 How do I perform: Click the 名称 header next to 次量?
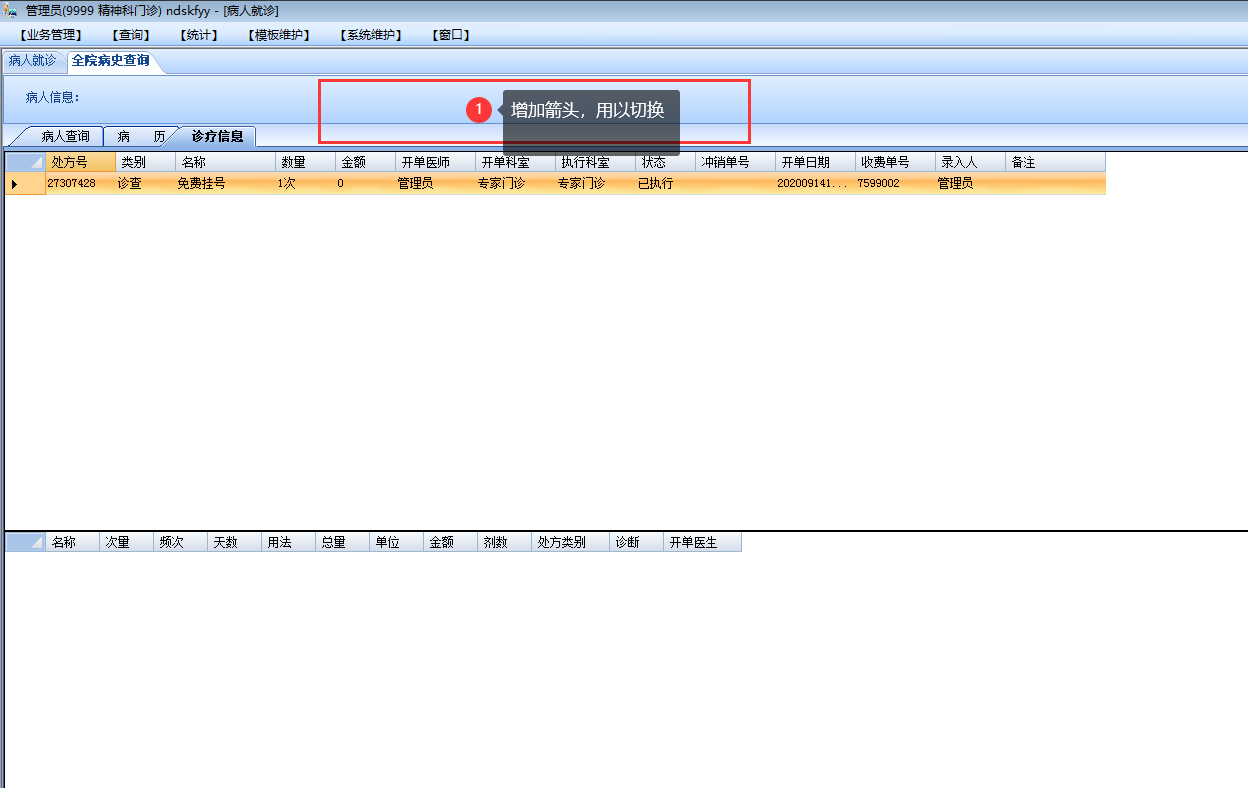click(x=72, y=542)
